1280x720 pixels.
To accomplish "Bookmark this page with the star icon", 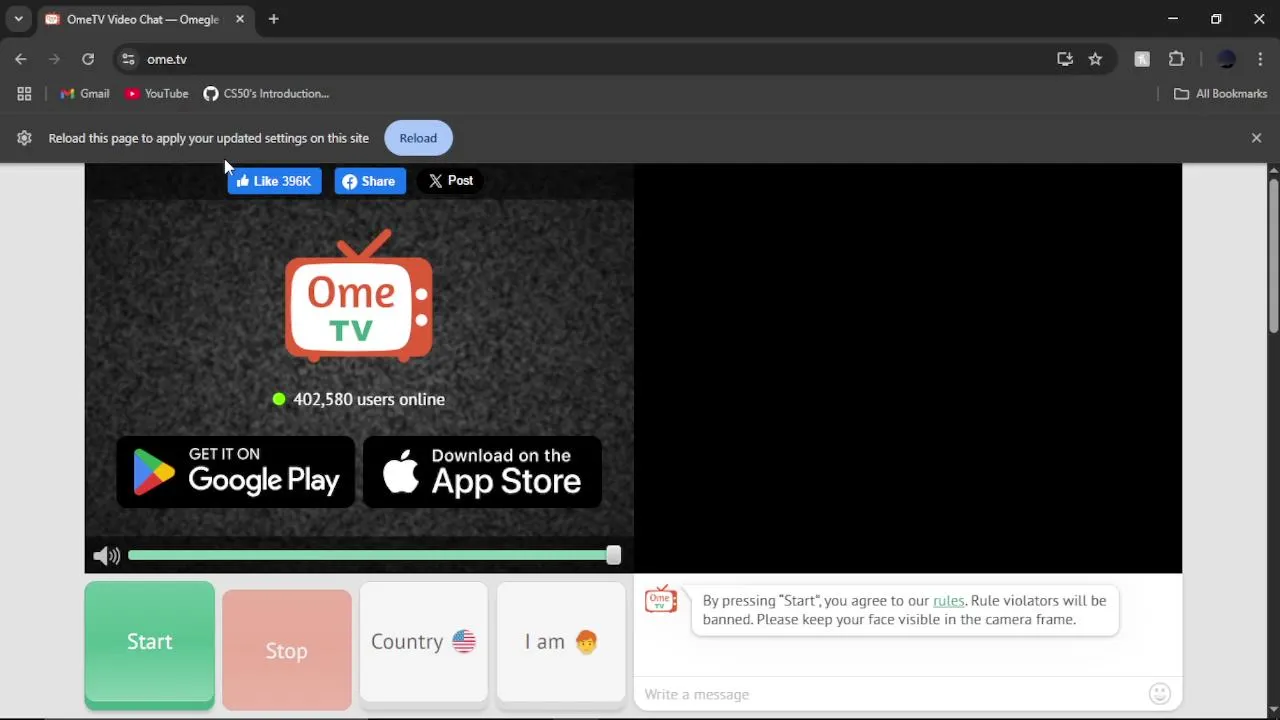I will click(1095, 59).
